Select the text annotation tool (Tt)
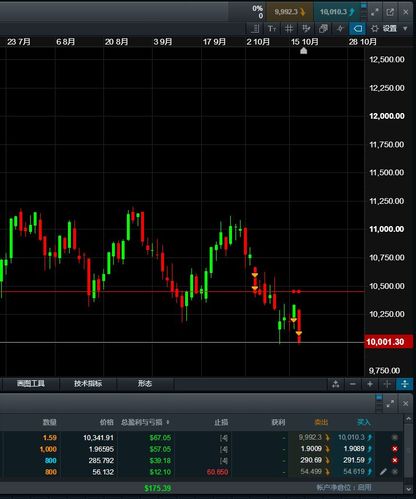 pos(272,29)
